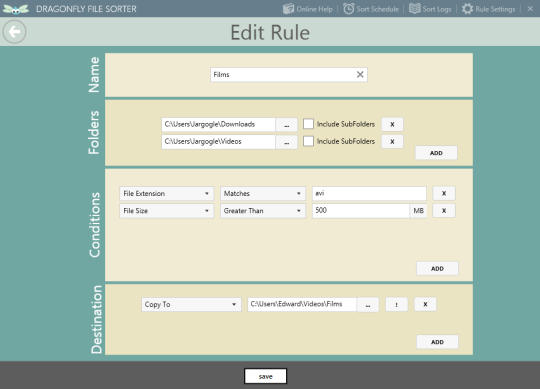Clear the Films name field

click(x=360, y=74)
